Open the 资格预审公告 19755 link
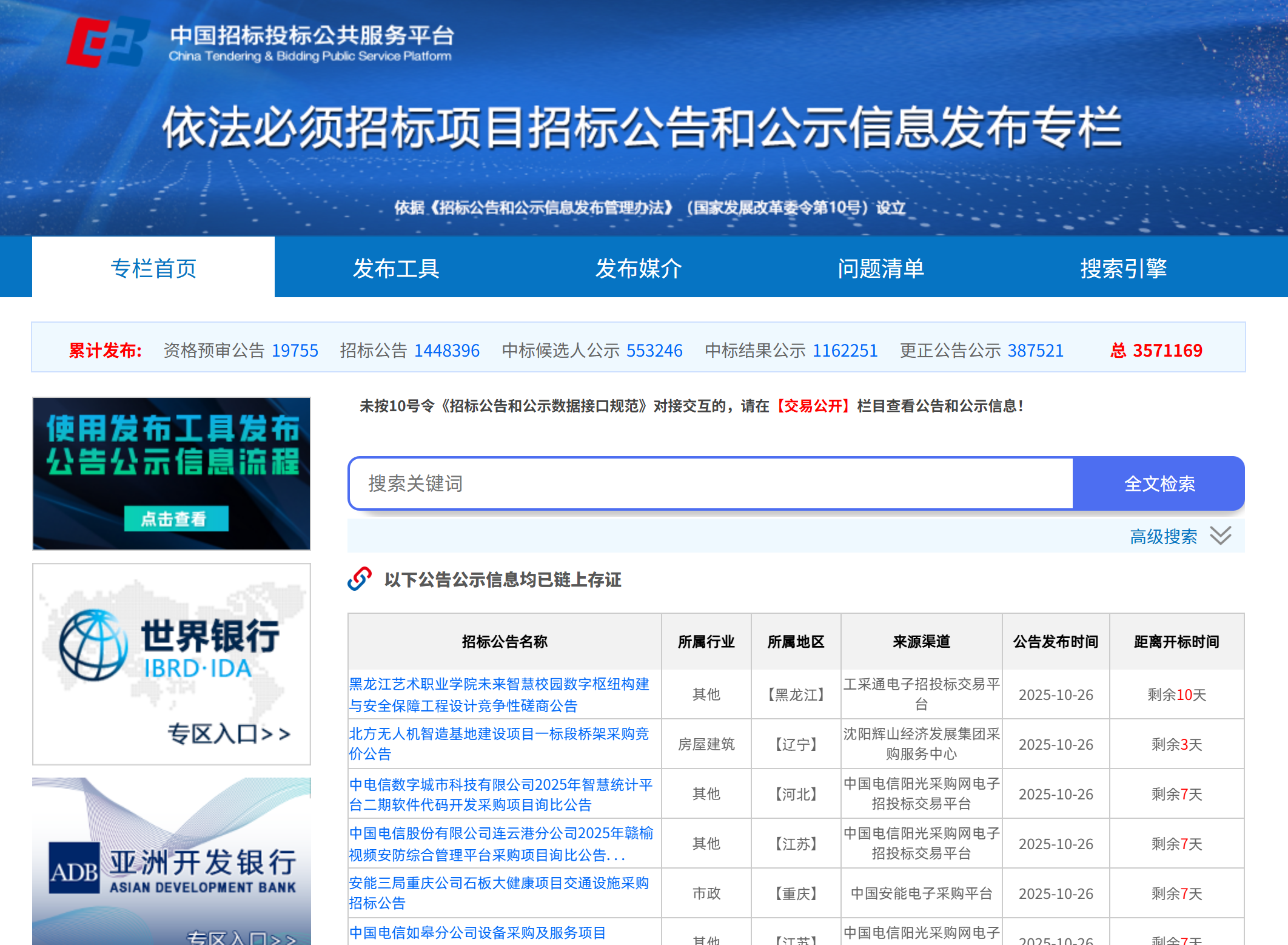The height and width of the screenshot is (945, 1288). [240, 350]
